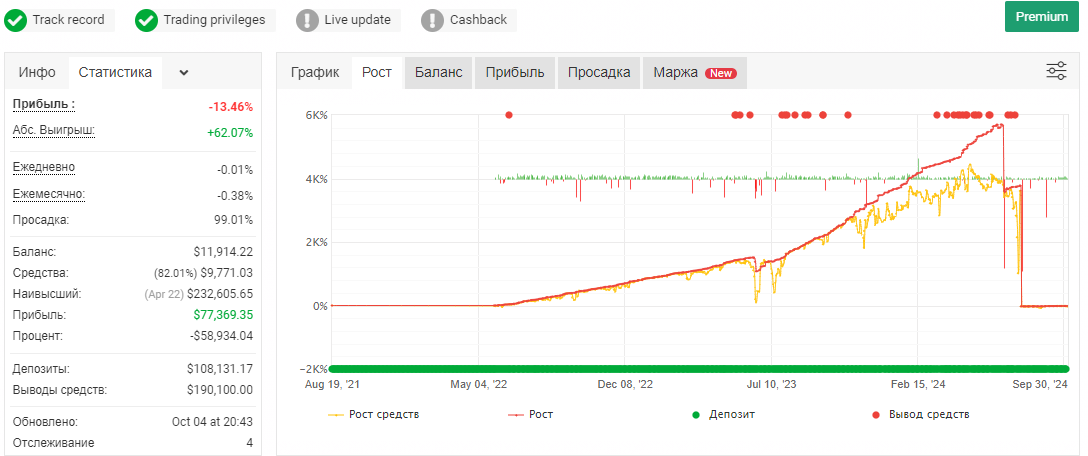Click the Feb 15, '24 axis date label
Screen dimensions: 1088x456
(917, 384)
